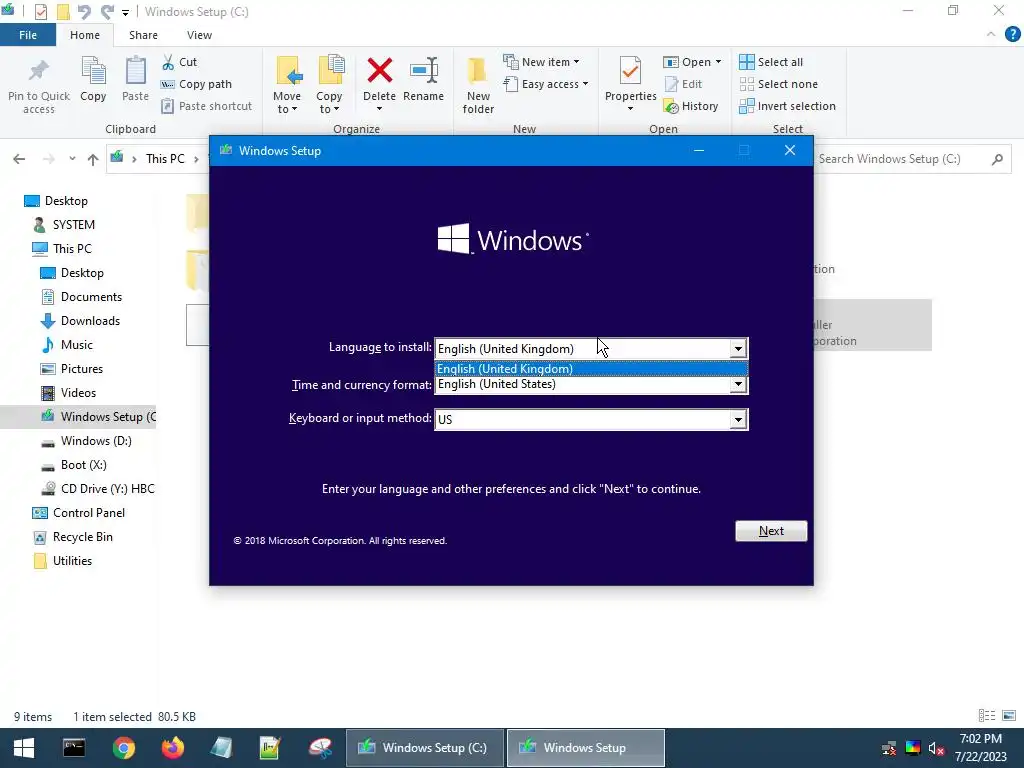
Task: Select the Cut scissors command
Action: click(x=179, y=62)
